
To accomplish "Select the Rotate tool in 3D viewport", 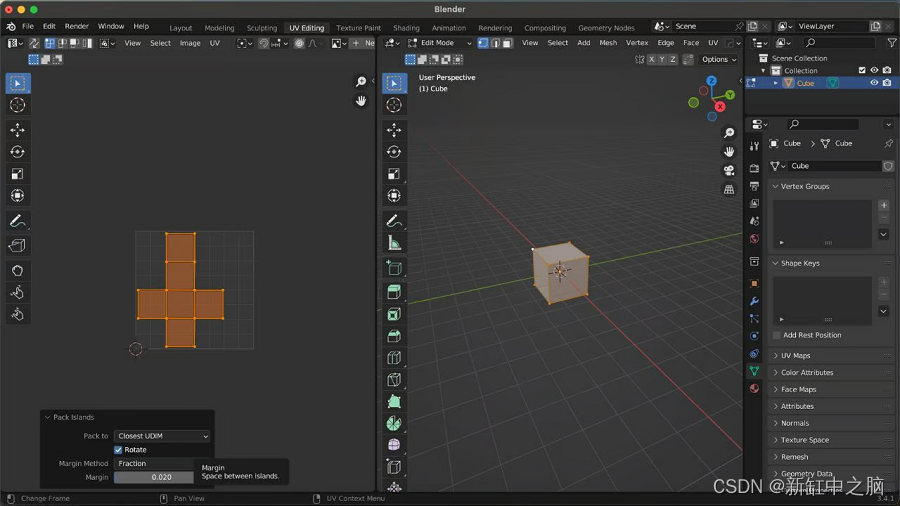I will [x=394, y=152].
